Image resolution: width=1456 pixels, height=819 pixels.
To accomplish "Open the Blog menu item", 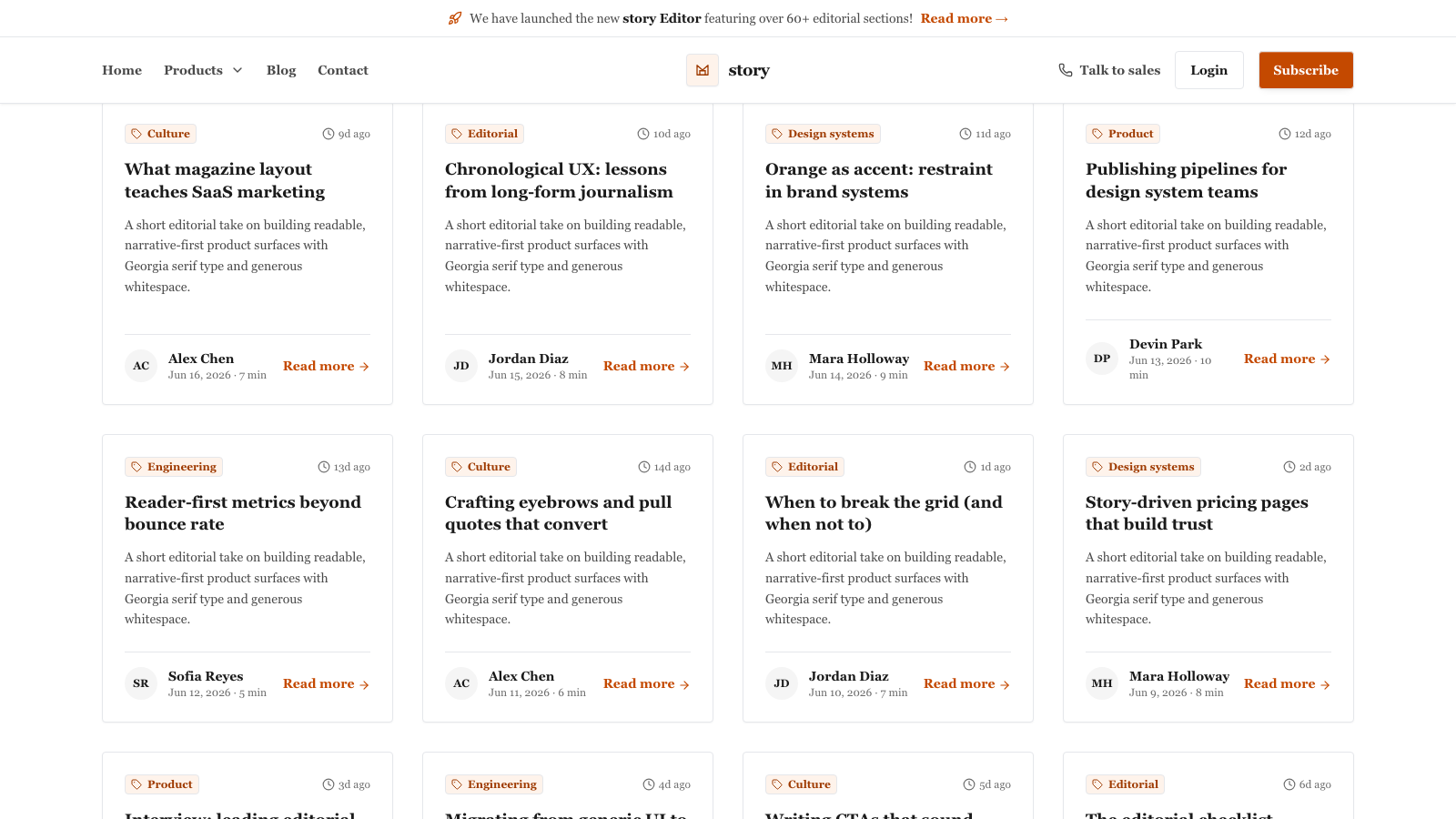I will pyautogui.click(x=281, y=70).
